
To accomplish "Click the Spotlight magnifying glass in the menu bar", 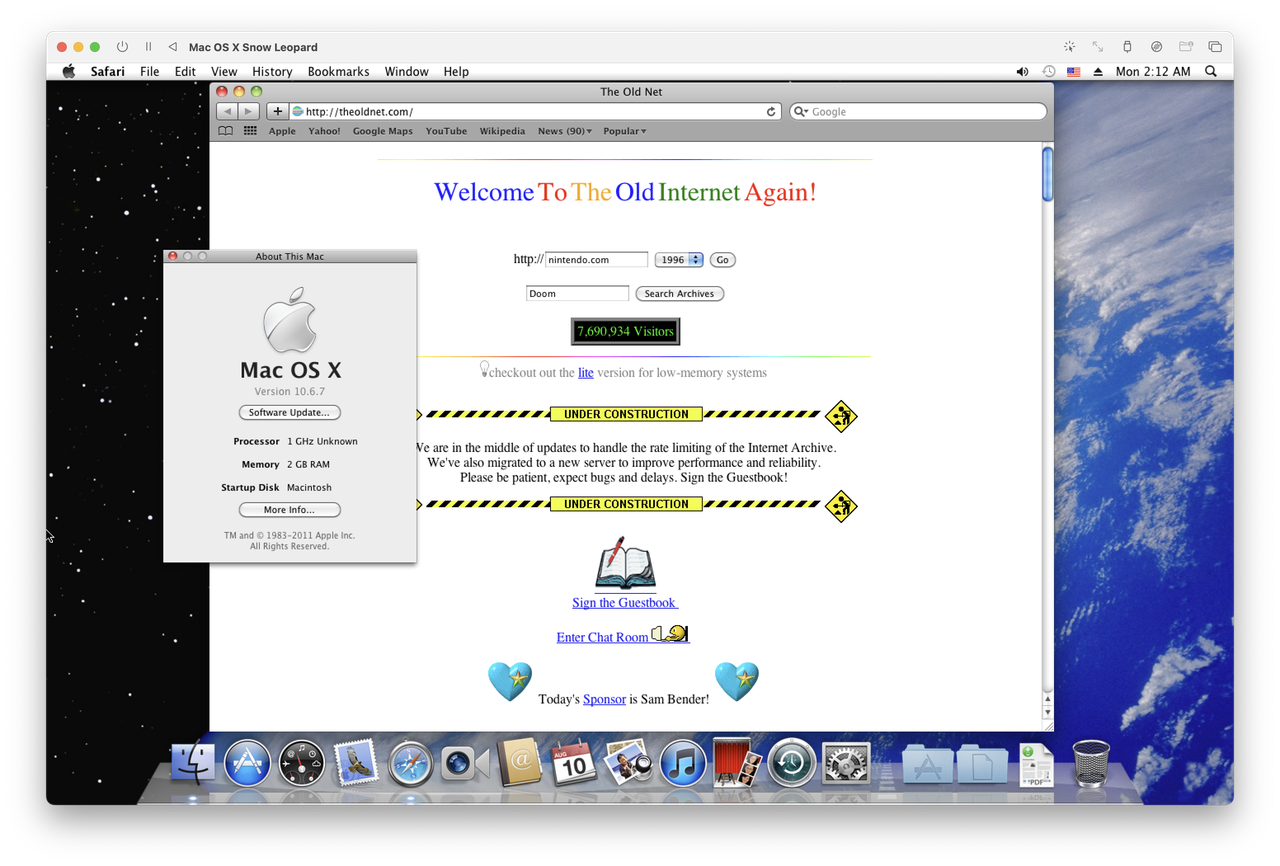I will (x=1211, y=72).
